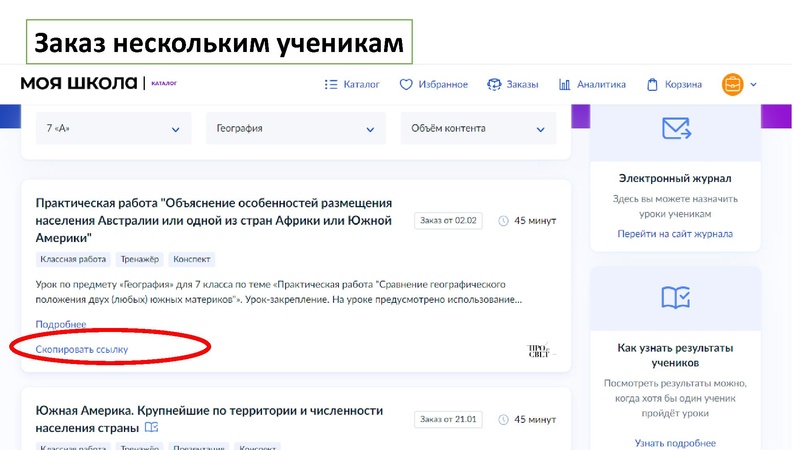Click the envelope icon above Электронный журнал

point(676,128)
